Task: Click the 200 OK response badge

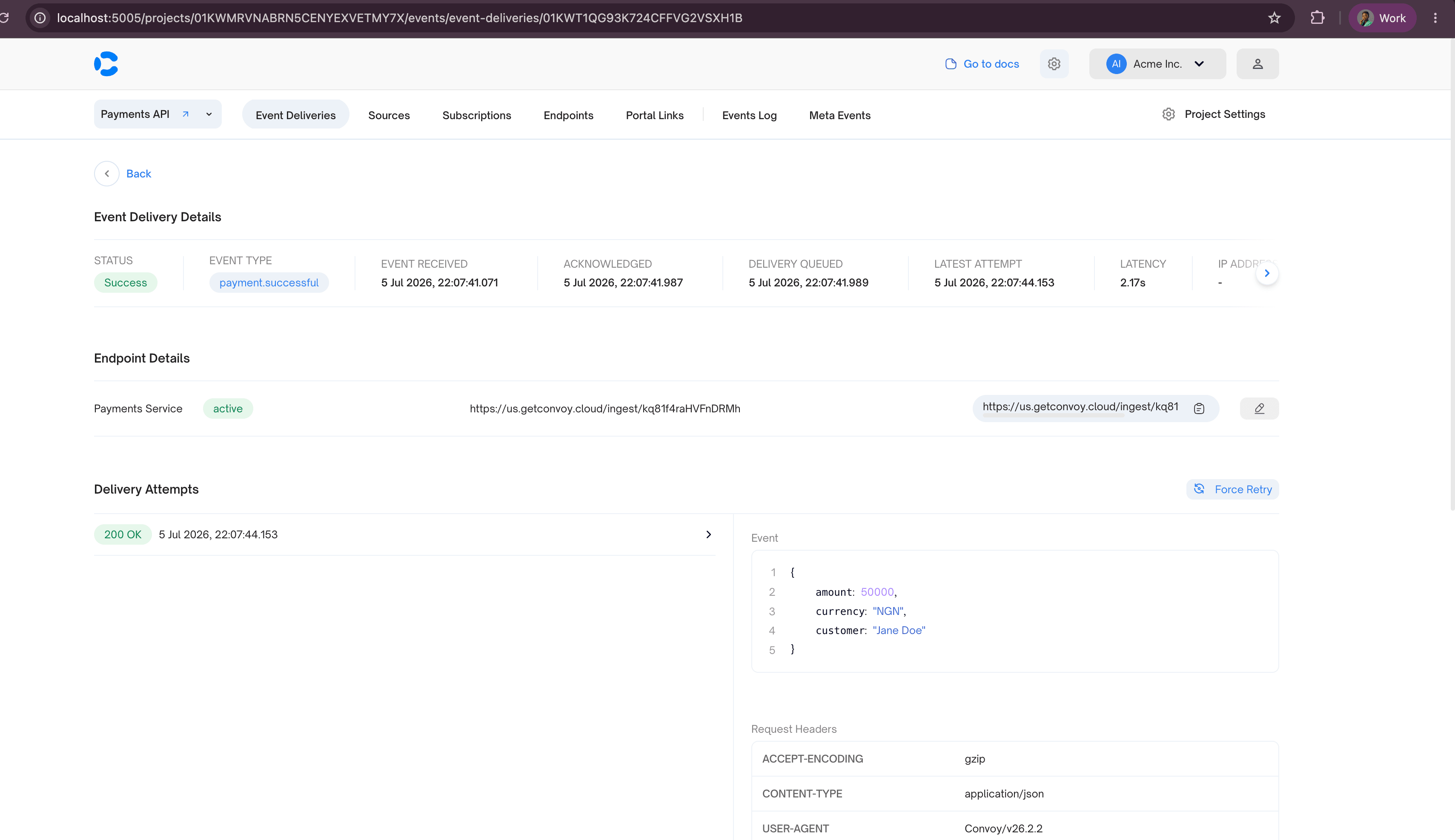Action: tap(122, 534)
